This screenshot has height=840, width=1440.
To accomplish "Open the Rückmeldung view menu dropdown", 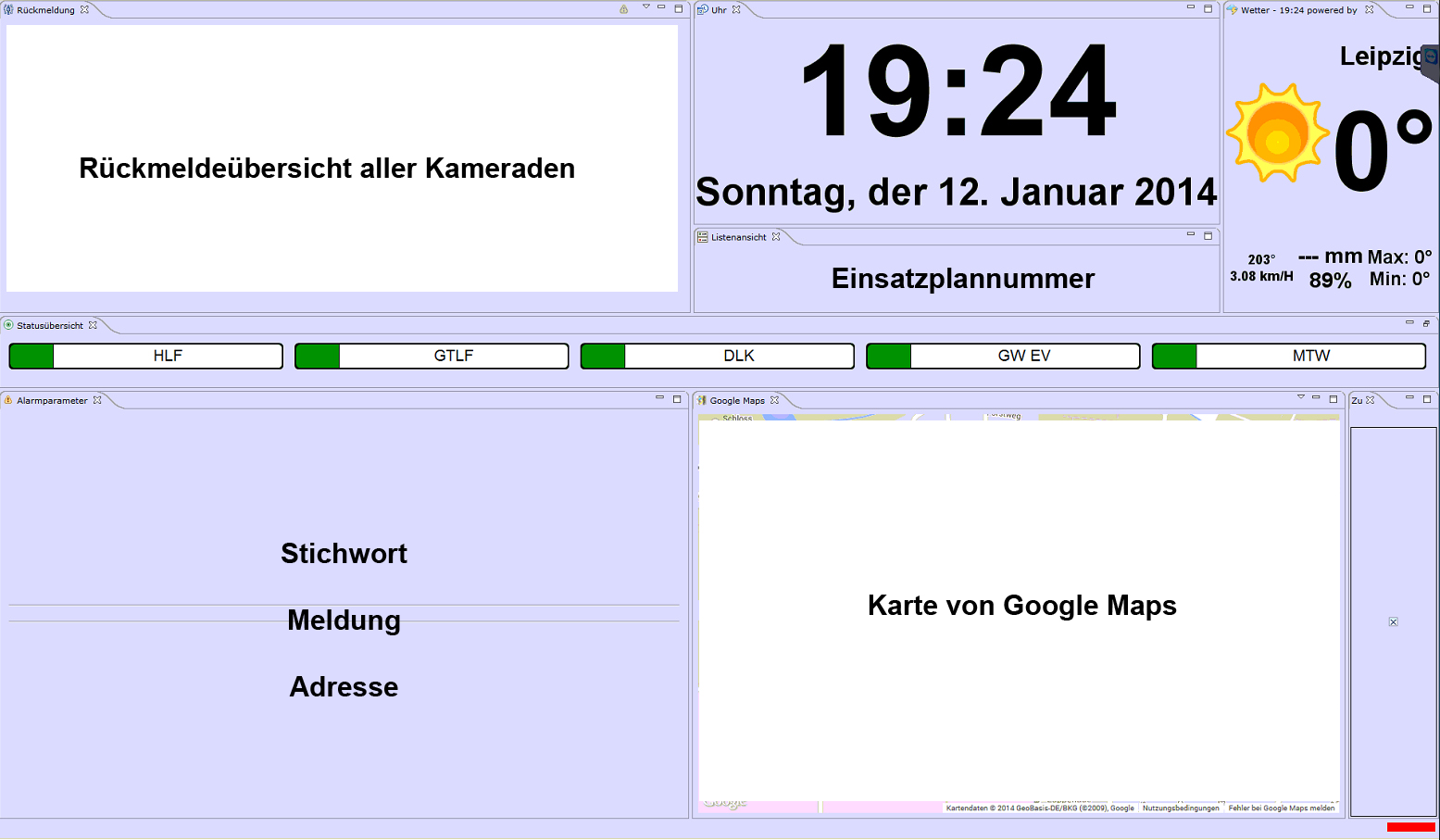I will pyautogui.click(x=645, y=8).
